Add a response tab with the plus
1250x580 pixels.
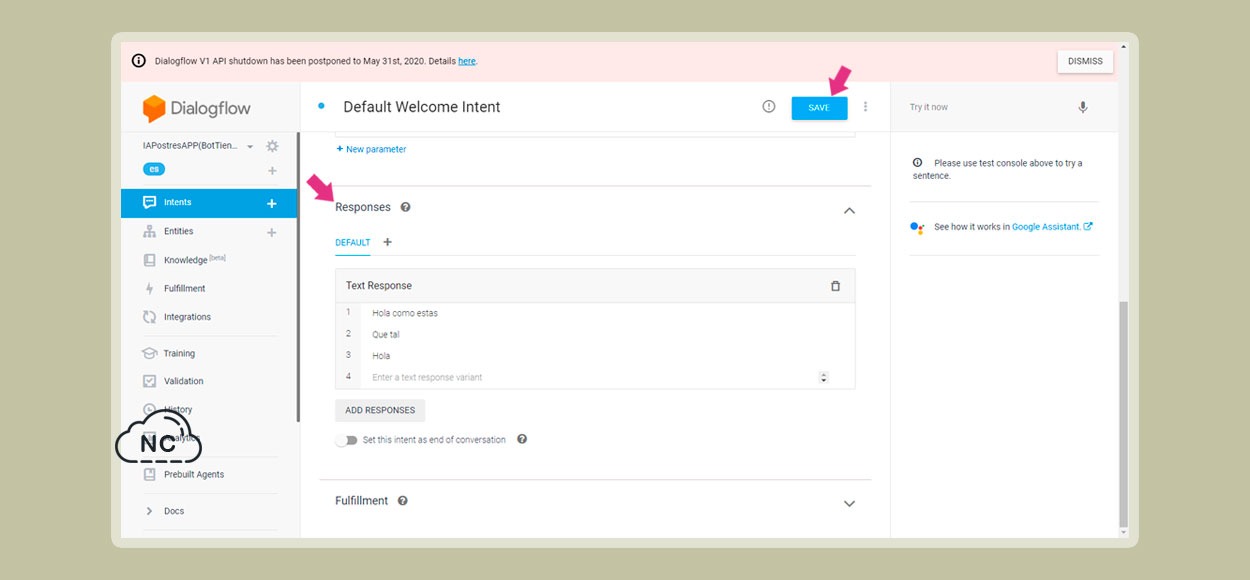coord(388,242)
